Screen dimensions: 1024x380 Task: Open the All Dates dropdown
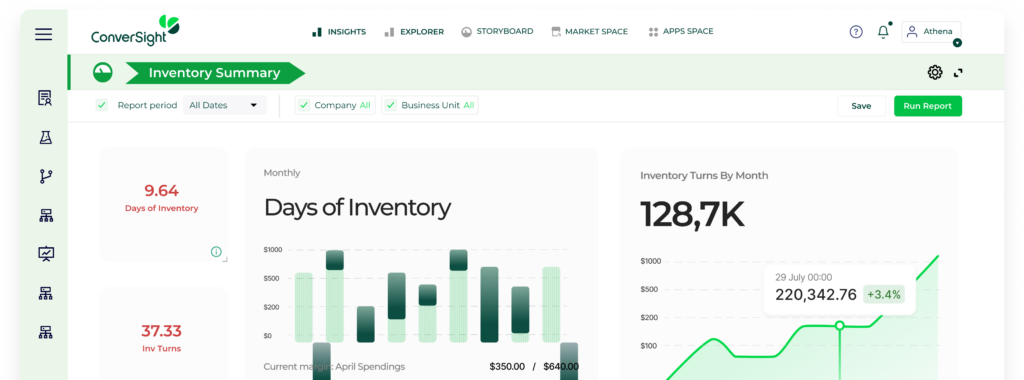click(225, 105)
